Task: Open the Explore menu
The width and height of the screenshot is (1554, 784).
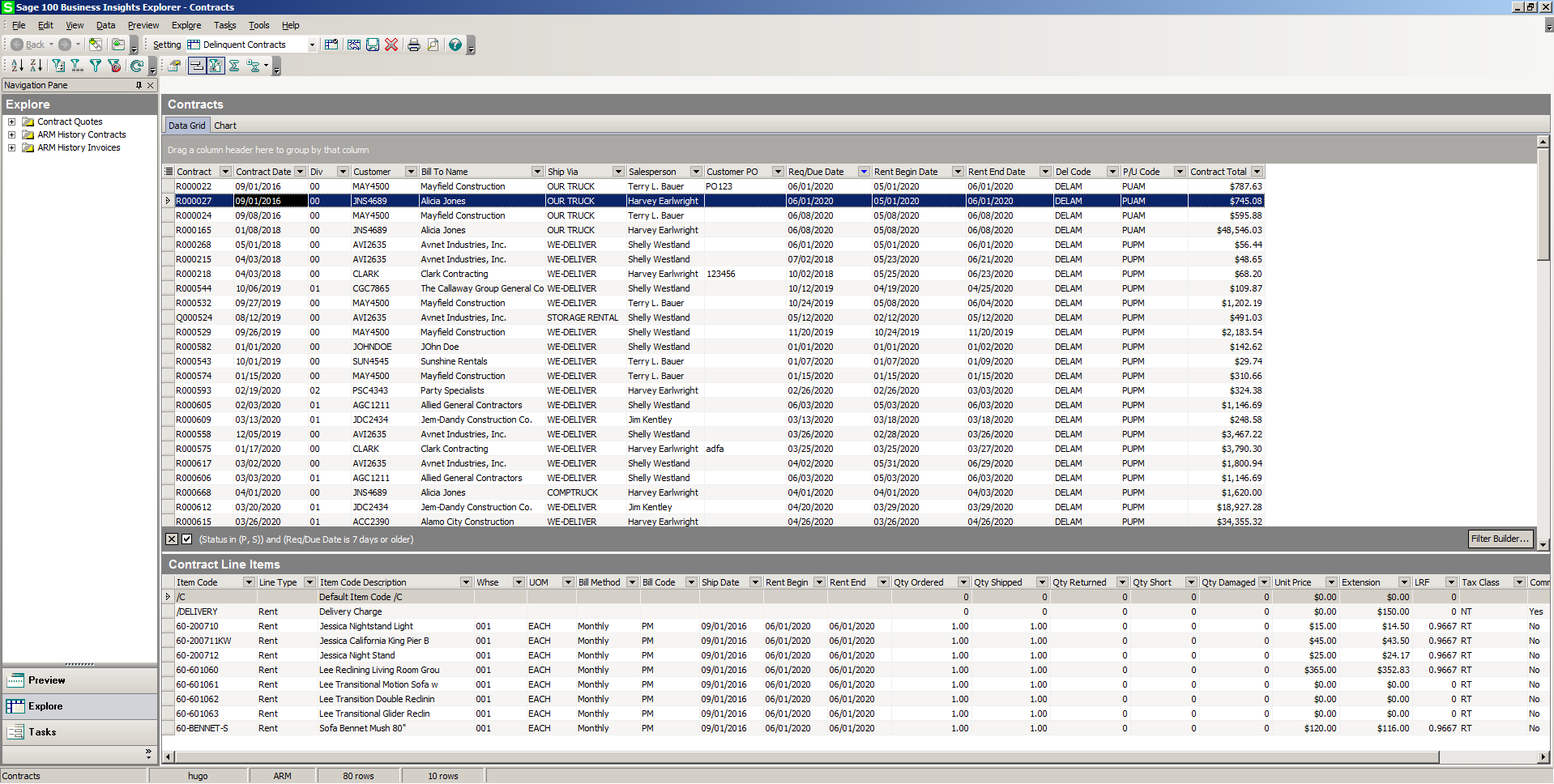Action: pyautogui.click(x=186, y=25)
